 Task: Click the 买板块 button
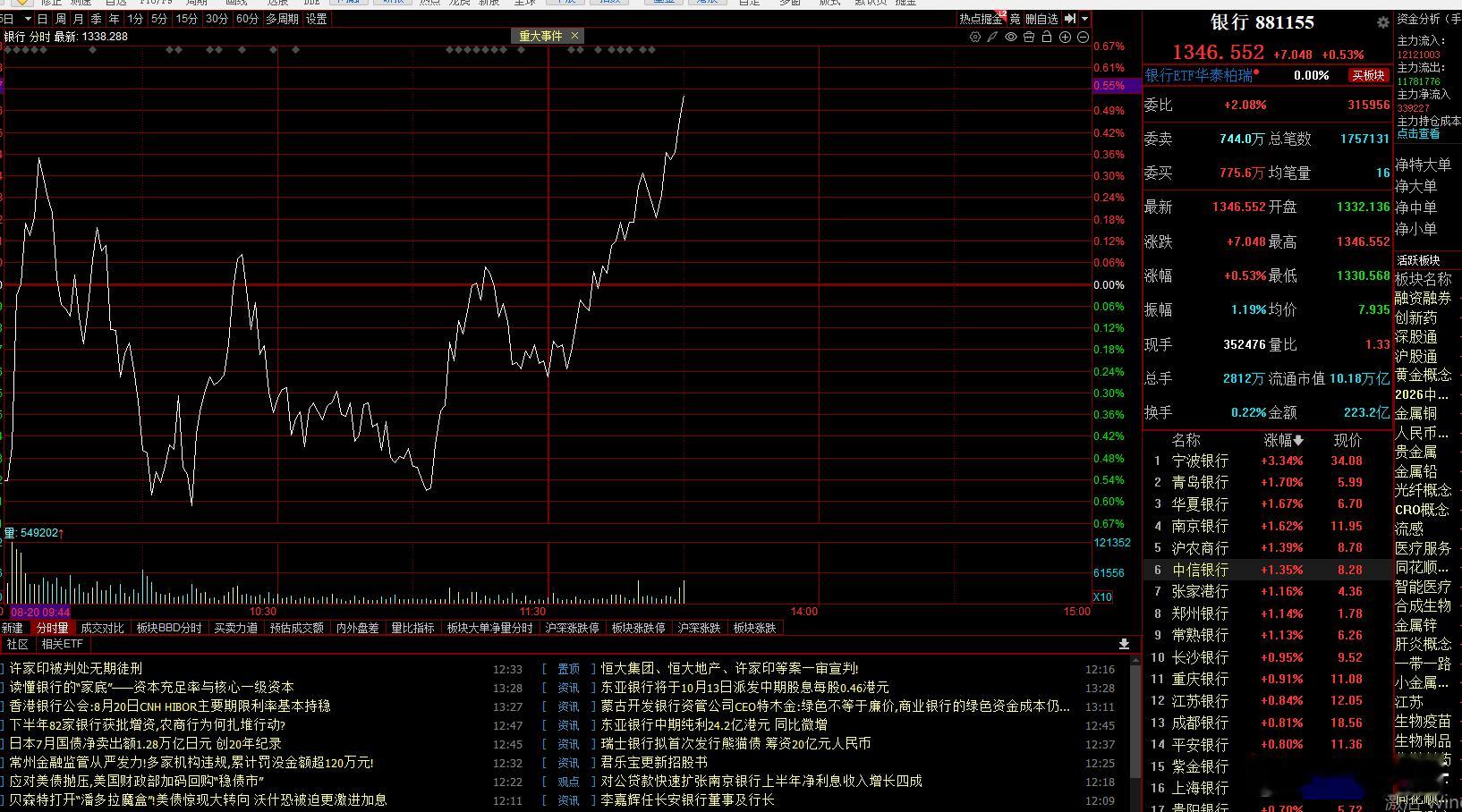click(x=1367, y=75)
